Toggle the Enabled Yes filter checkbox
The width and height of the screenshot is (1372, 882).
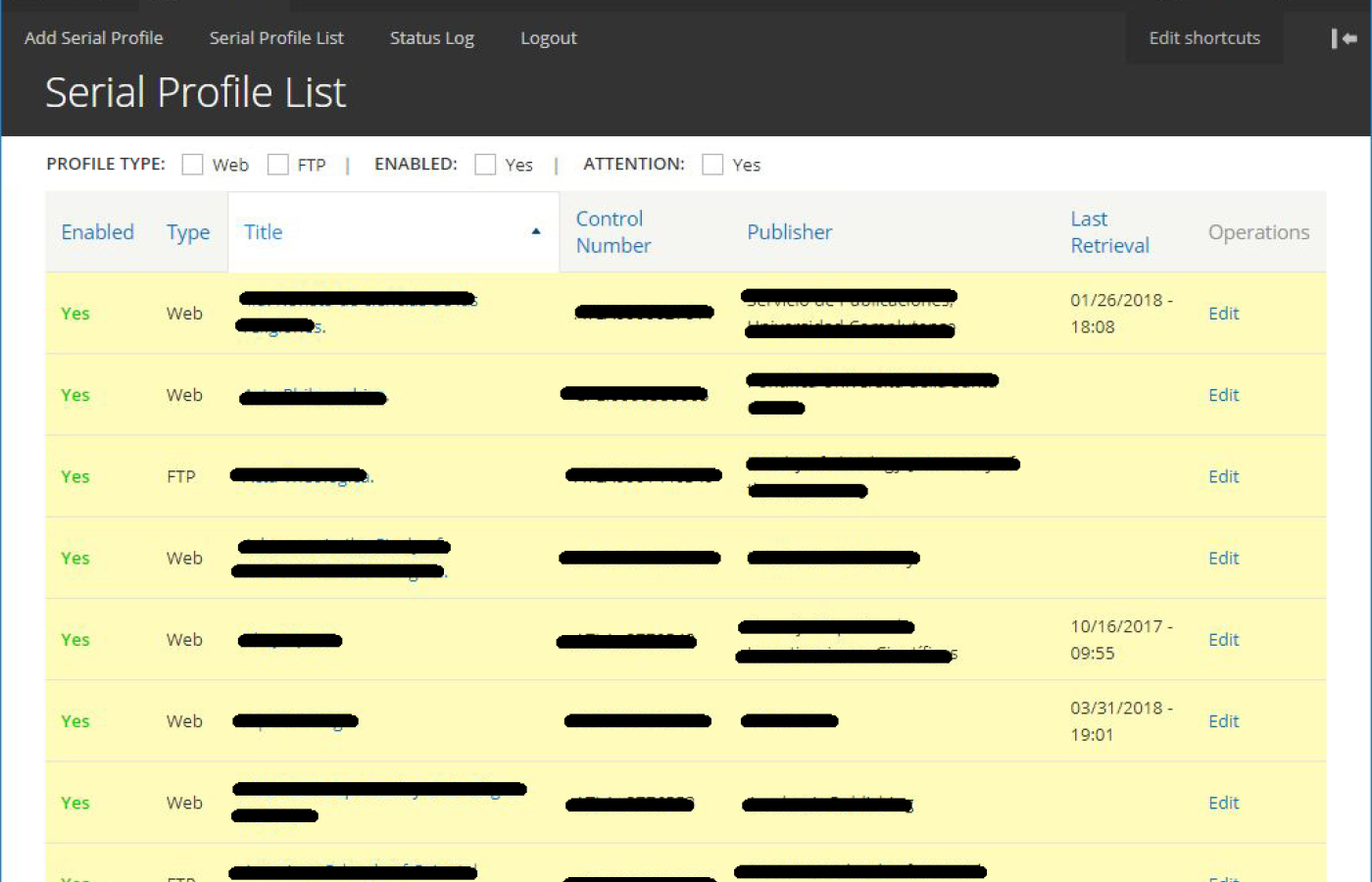click(485, 165)
